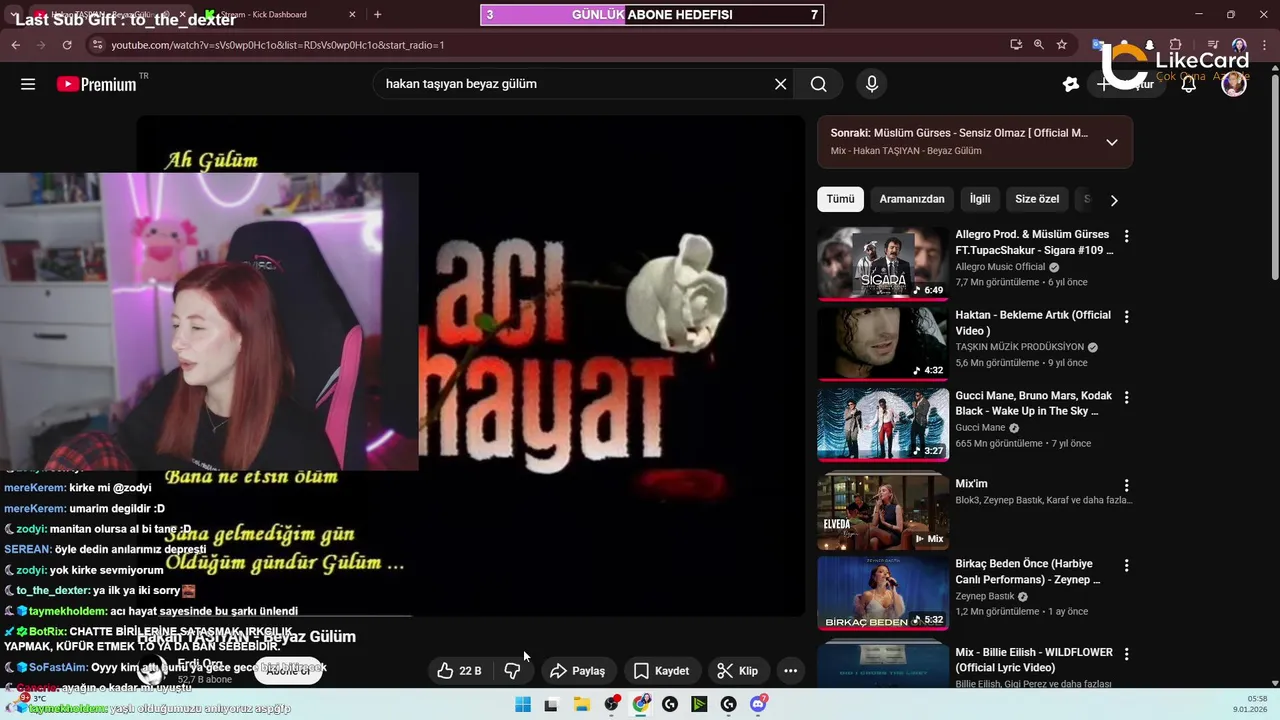The width and height of the screenshot is (1280, 720).
Task: Open File Explorer from taskbar
Action: pos(581,705)
